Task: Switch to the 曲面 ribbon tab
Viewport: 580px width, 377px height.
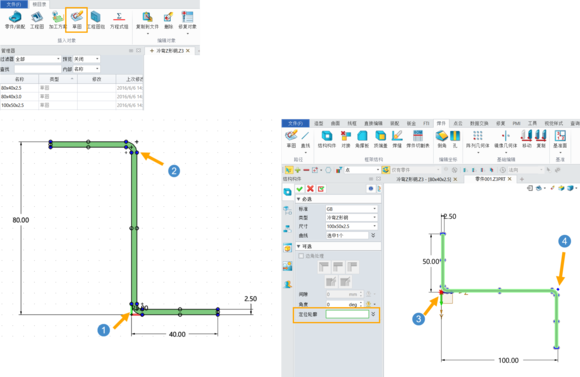Action: click(x=335, y=123)
